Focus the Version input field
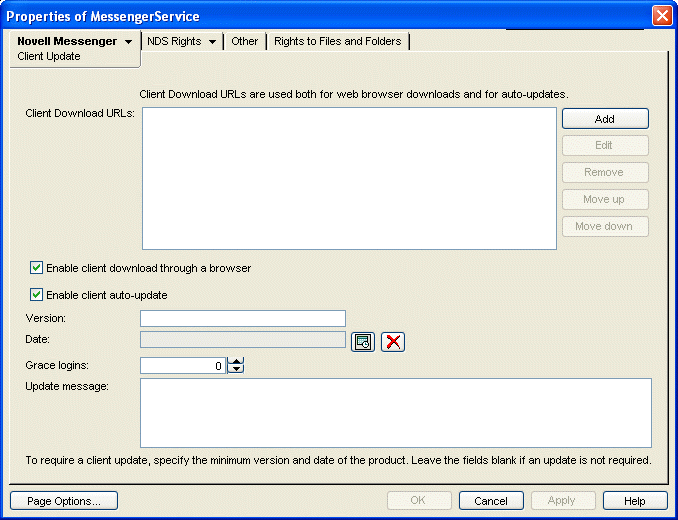The height and width of the screenshot is (520, 678). pyautogui.click(x=243, y=319)
